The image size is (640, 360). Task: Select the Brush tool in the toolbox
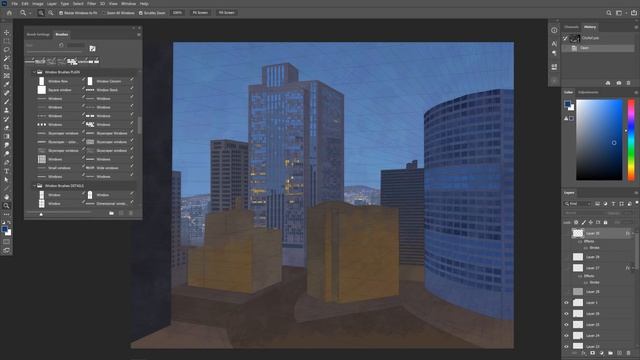click(x=7, y=102)
